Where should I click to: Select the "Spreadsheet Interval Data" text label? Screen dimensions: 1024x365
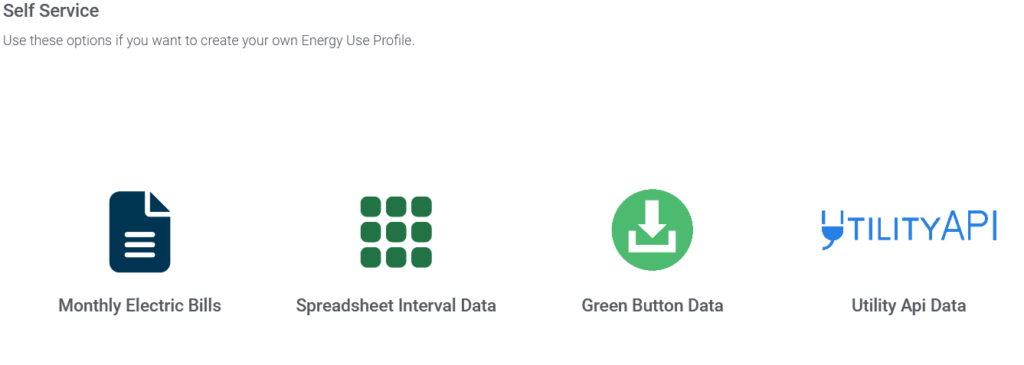[x=396, y=306]
